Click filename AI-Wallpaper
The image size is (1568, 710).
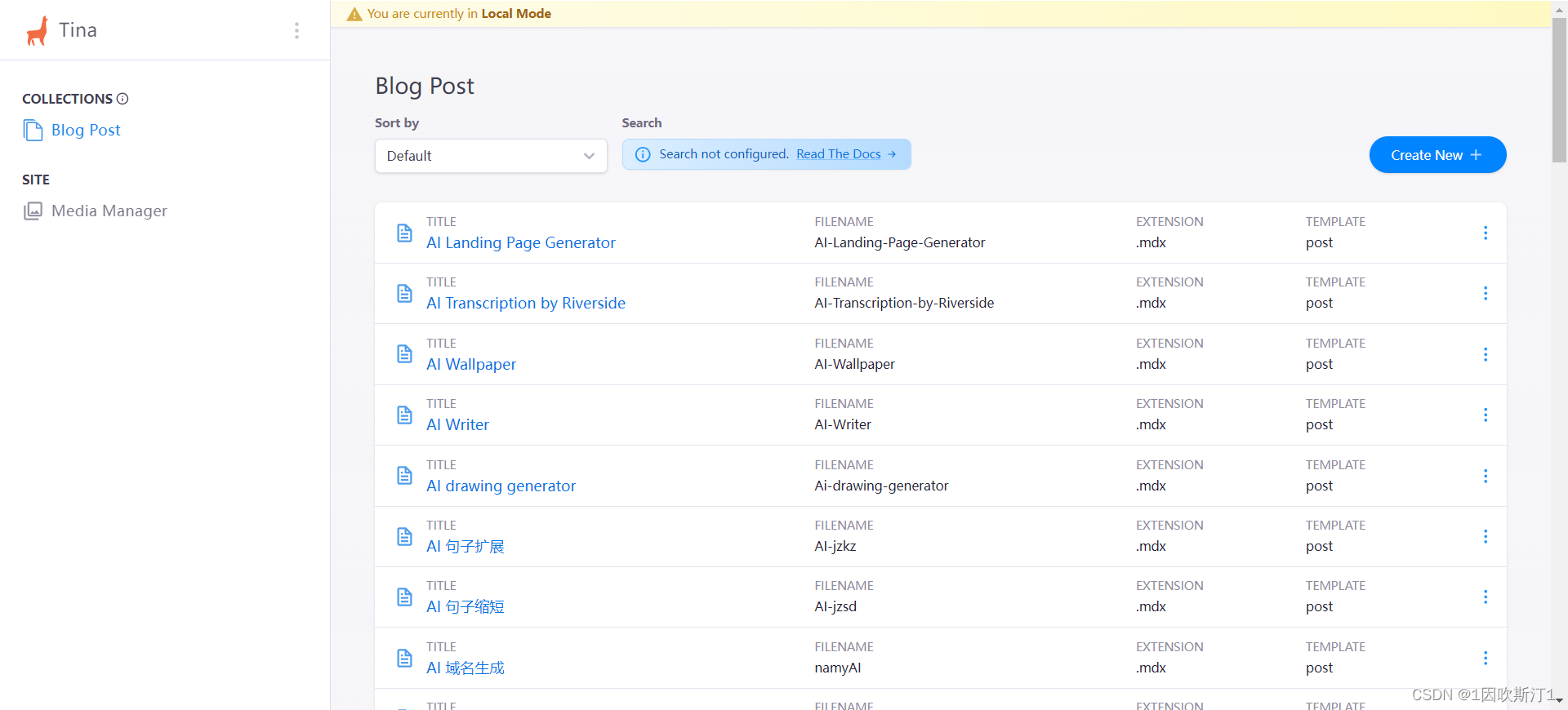[854, 365]
